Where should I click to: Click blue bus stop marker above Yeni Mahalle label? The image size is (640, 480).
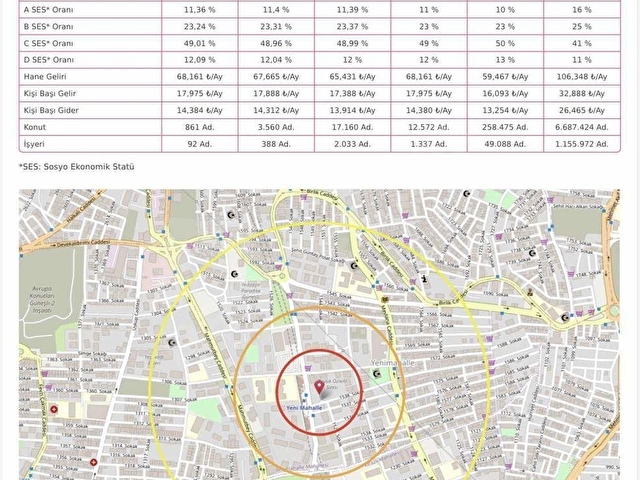[306, 395]
